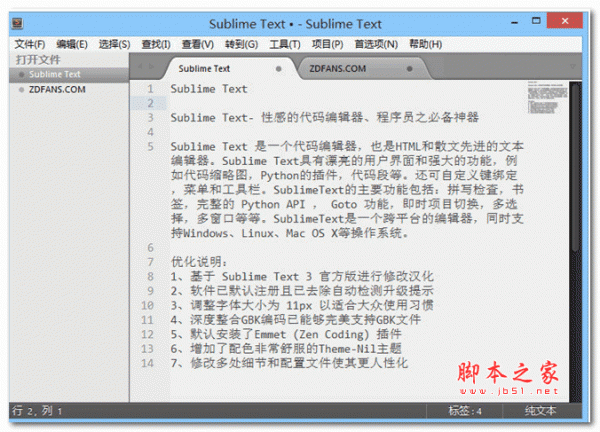Viewport: 600px width, 432px height.
Task: Open the 文件(F) menu
Action: coord(30,44)
